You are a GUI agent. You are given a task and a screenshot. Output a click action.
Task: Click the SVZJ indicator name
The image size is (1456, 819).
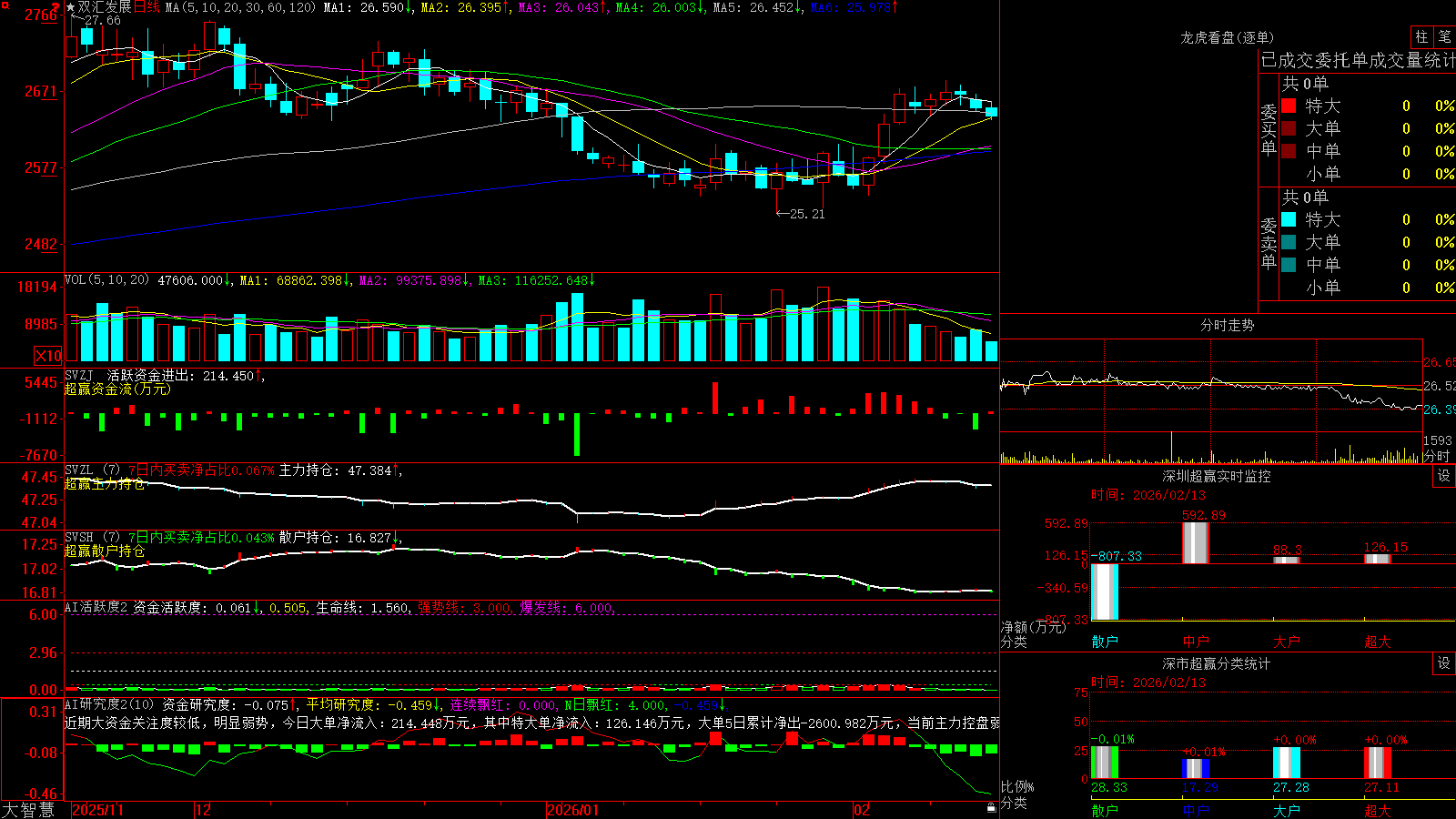79,375
